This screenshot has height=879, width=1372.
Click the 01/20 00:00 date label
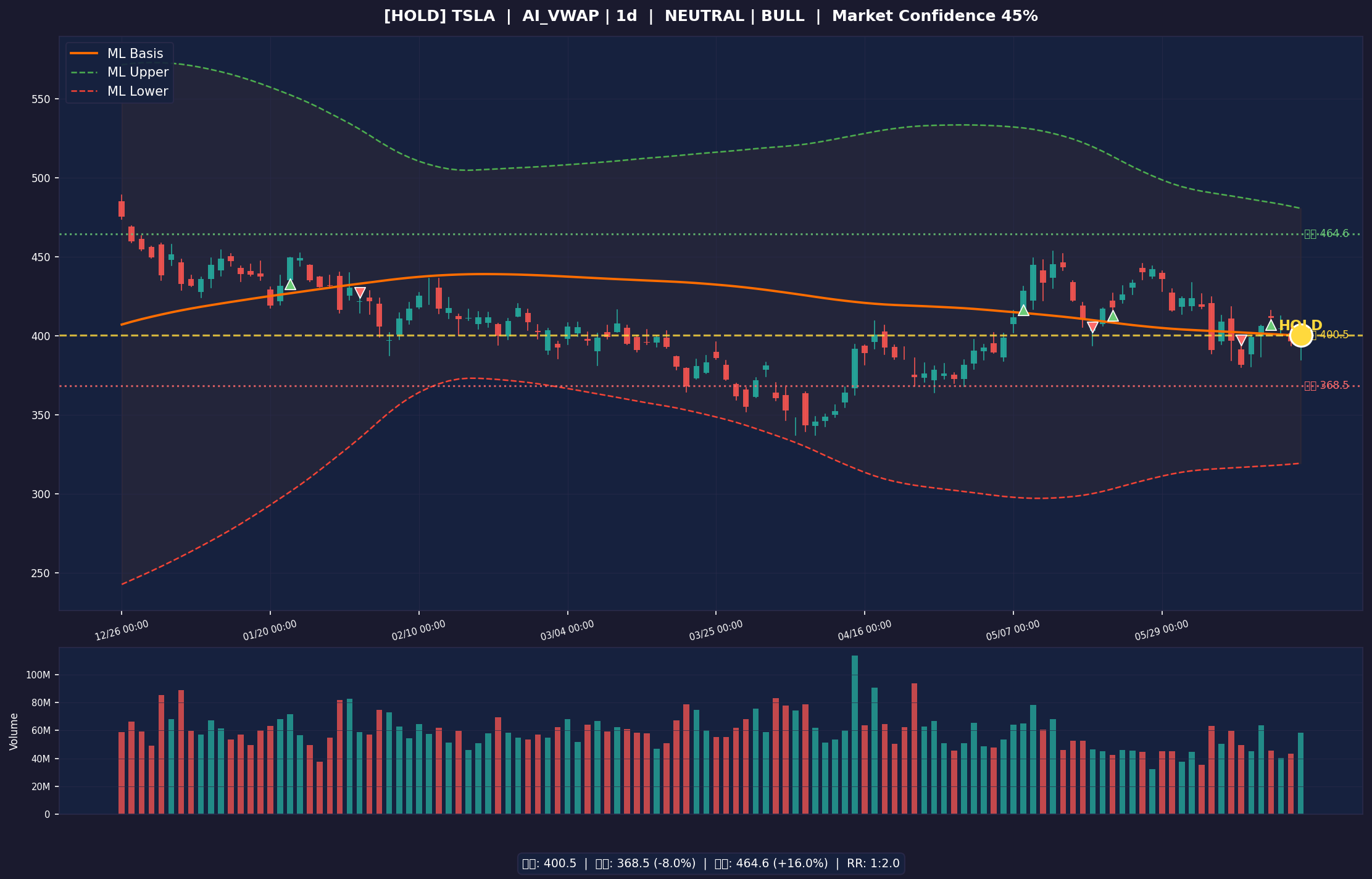[x=270, y=630]
